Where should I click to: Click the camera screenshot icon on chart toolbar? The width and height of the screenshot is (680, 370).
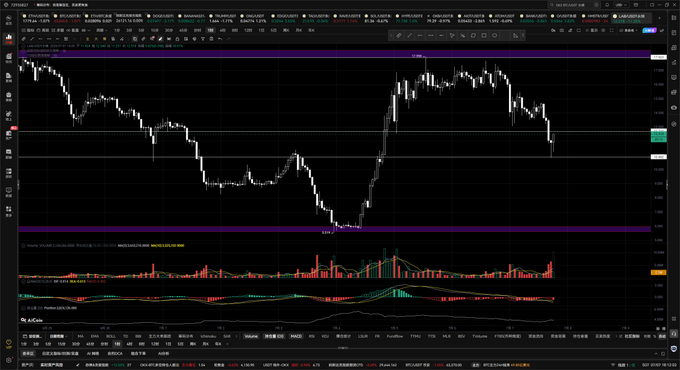click(x=562, y=30)
